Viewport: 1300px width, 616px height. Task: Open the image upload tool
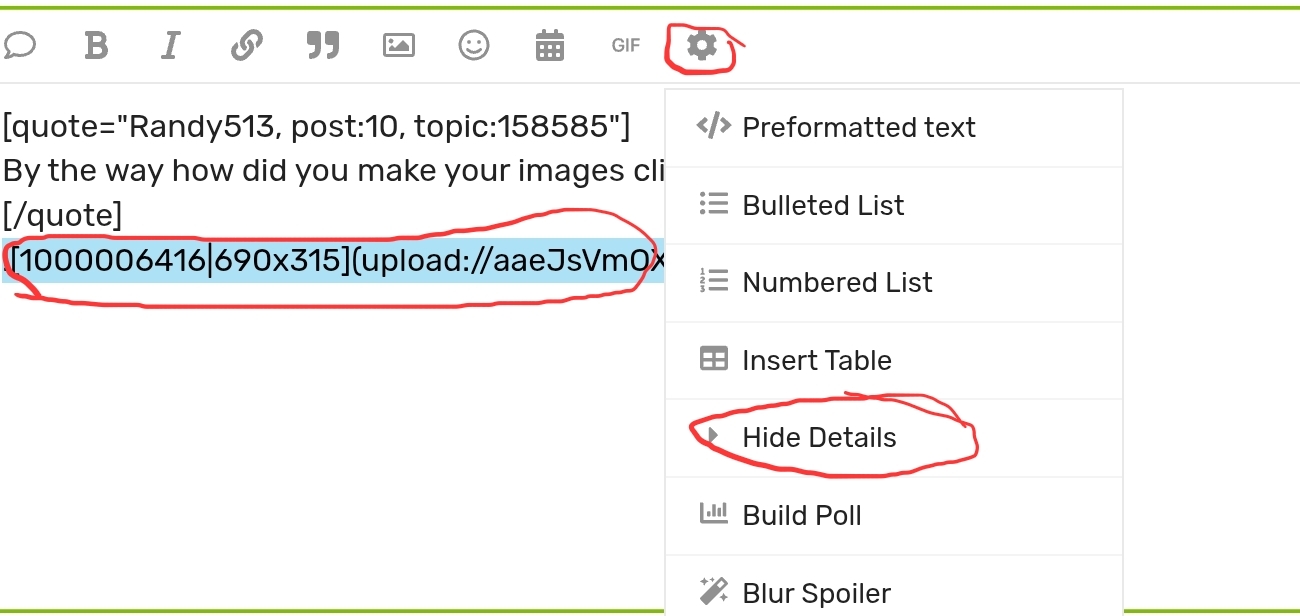pyautogui.click(x=398, y=45)
